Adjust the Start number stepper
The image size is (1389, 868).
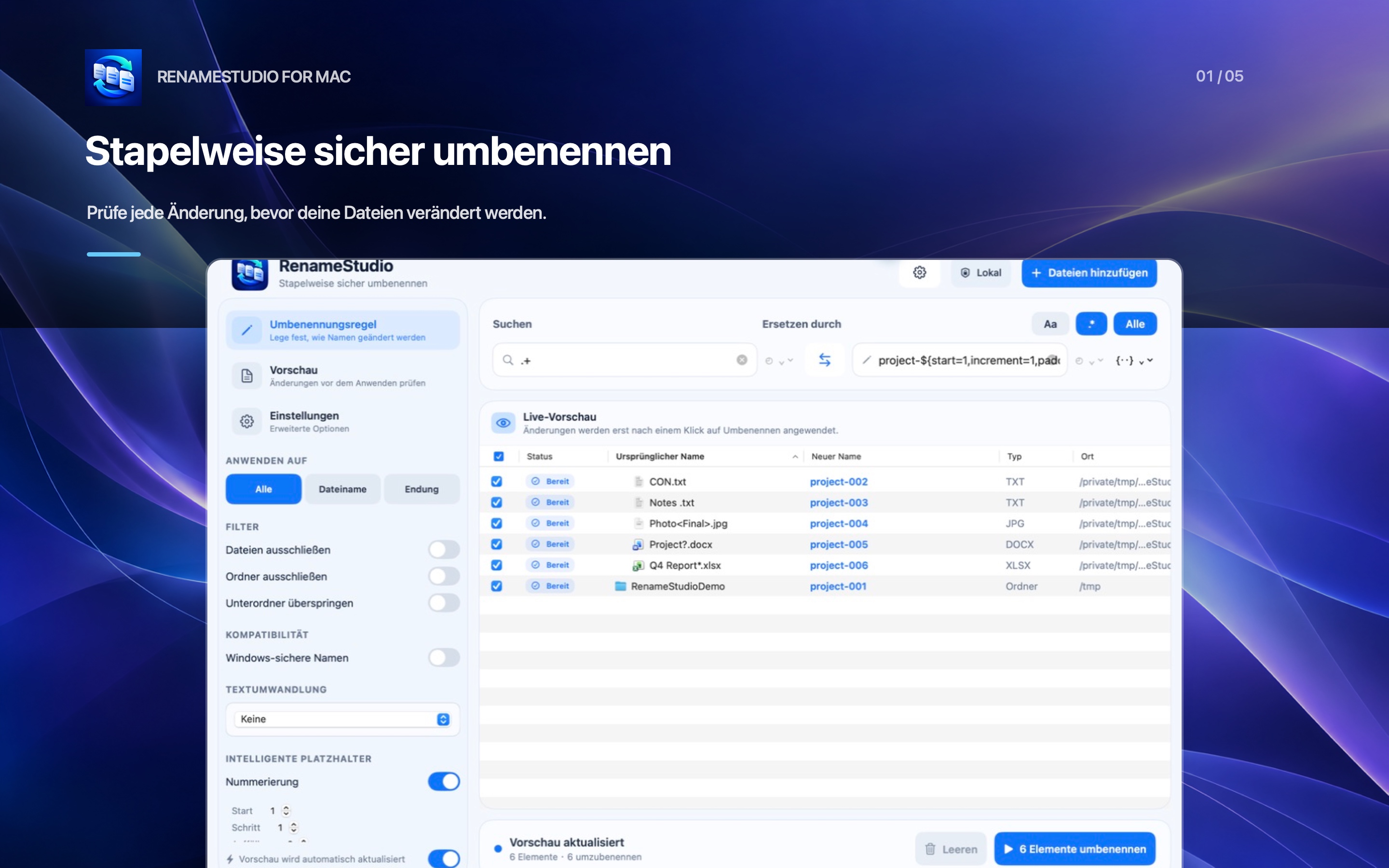pyautogui.click(x=286, y=811)
